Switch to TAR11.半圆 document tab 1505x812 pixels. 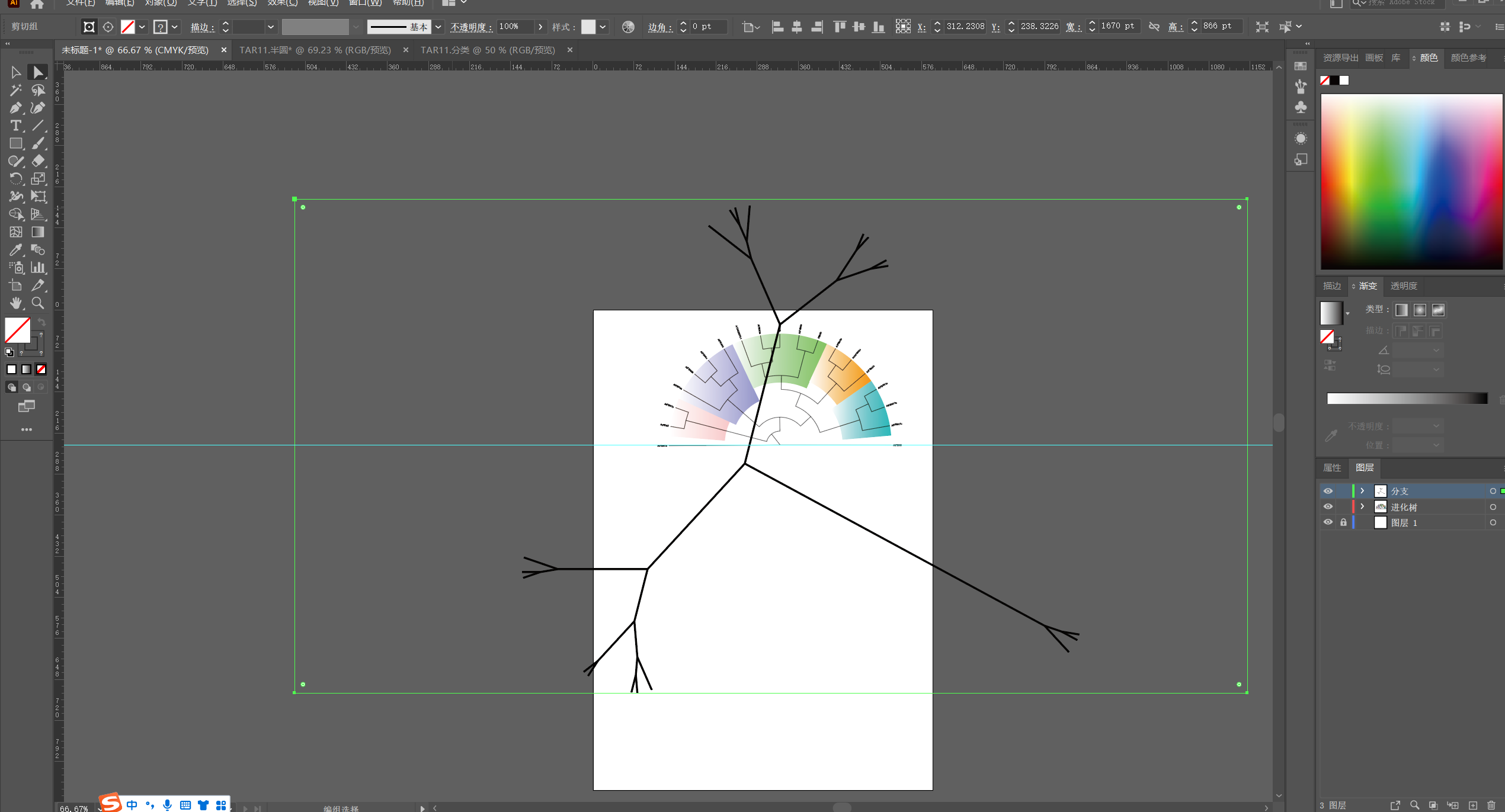tap(315, 50)
